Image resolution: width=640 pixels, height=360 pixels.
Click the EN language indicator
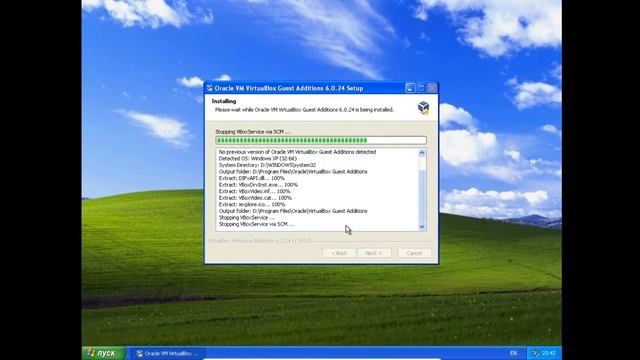[x=513, y=353]
